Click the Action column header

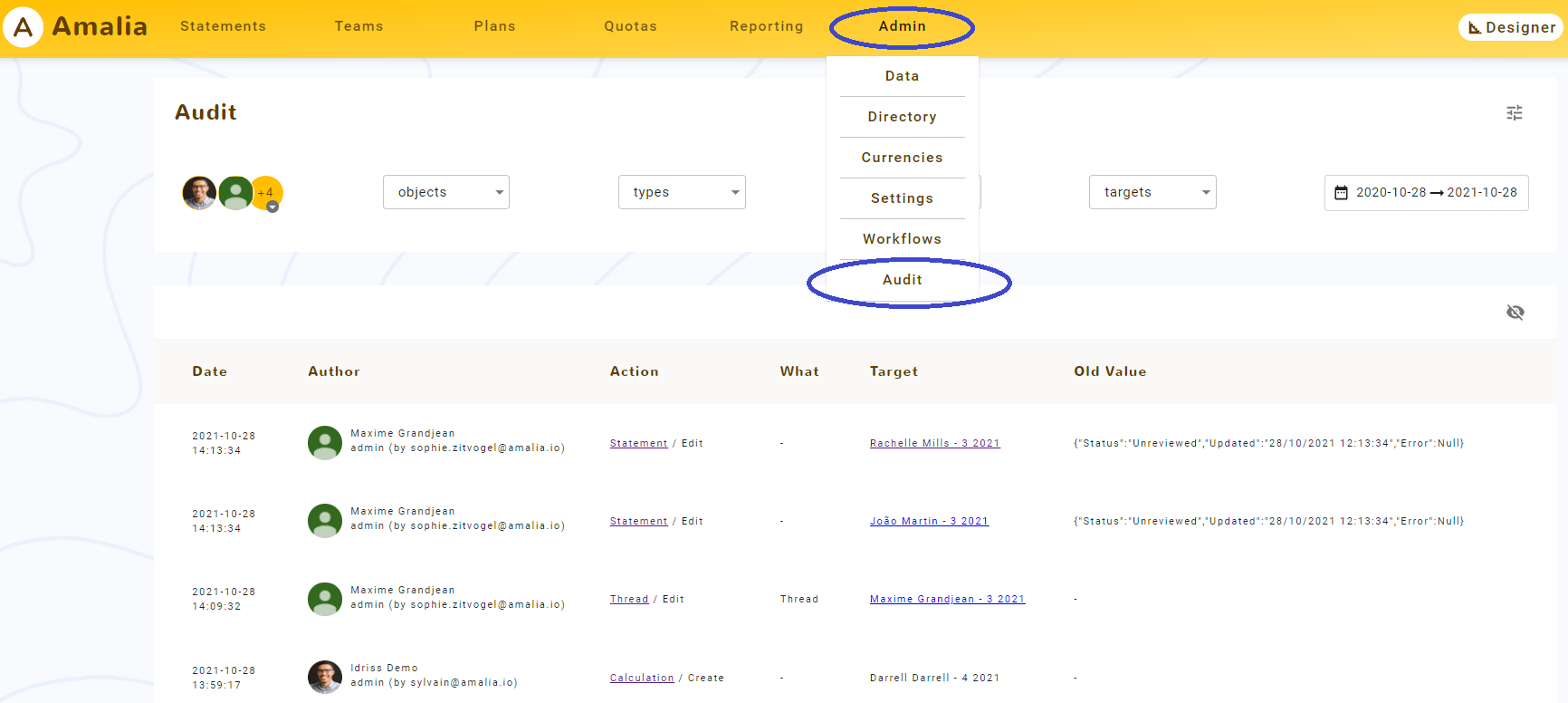[635, 371]
